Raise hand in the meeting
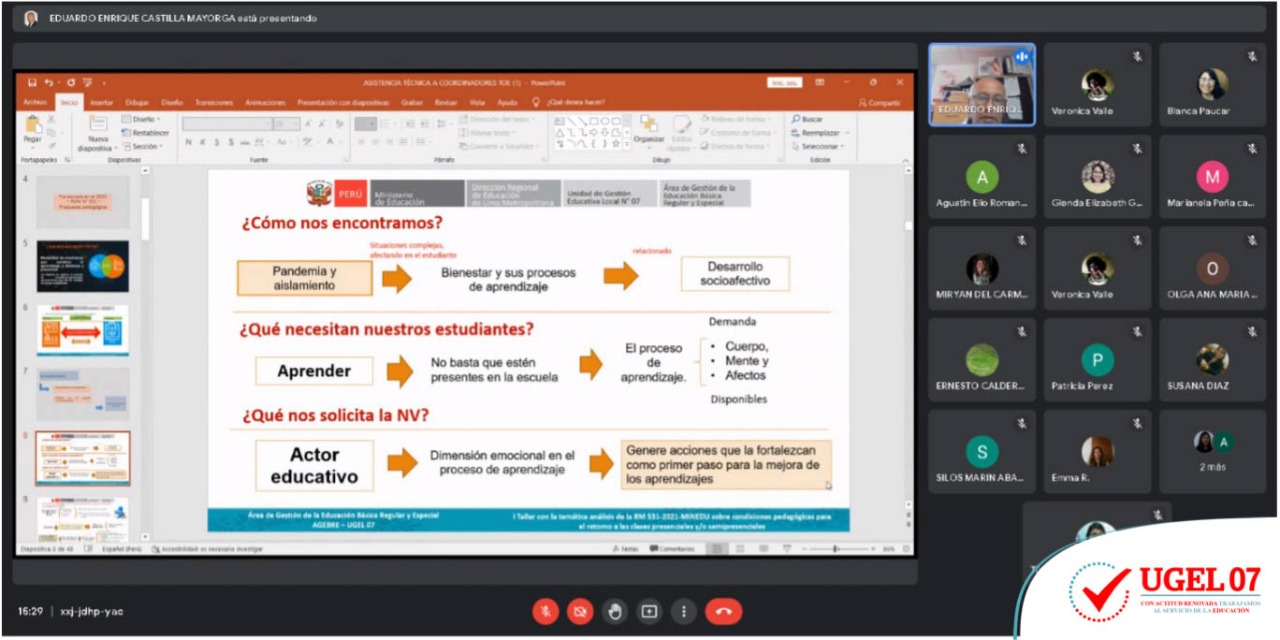 click(x=614, y=611)
